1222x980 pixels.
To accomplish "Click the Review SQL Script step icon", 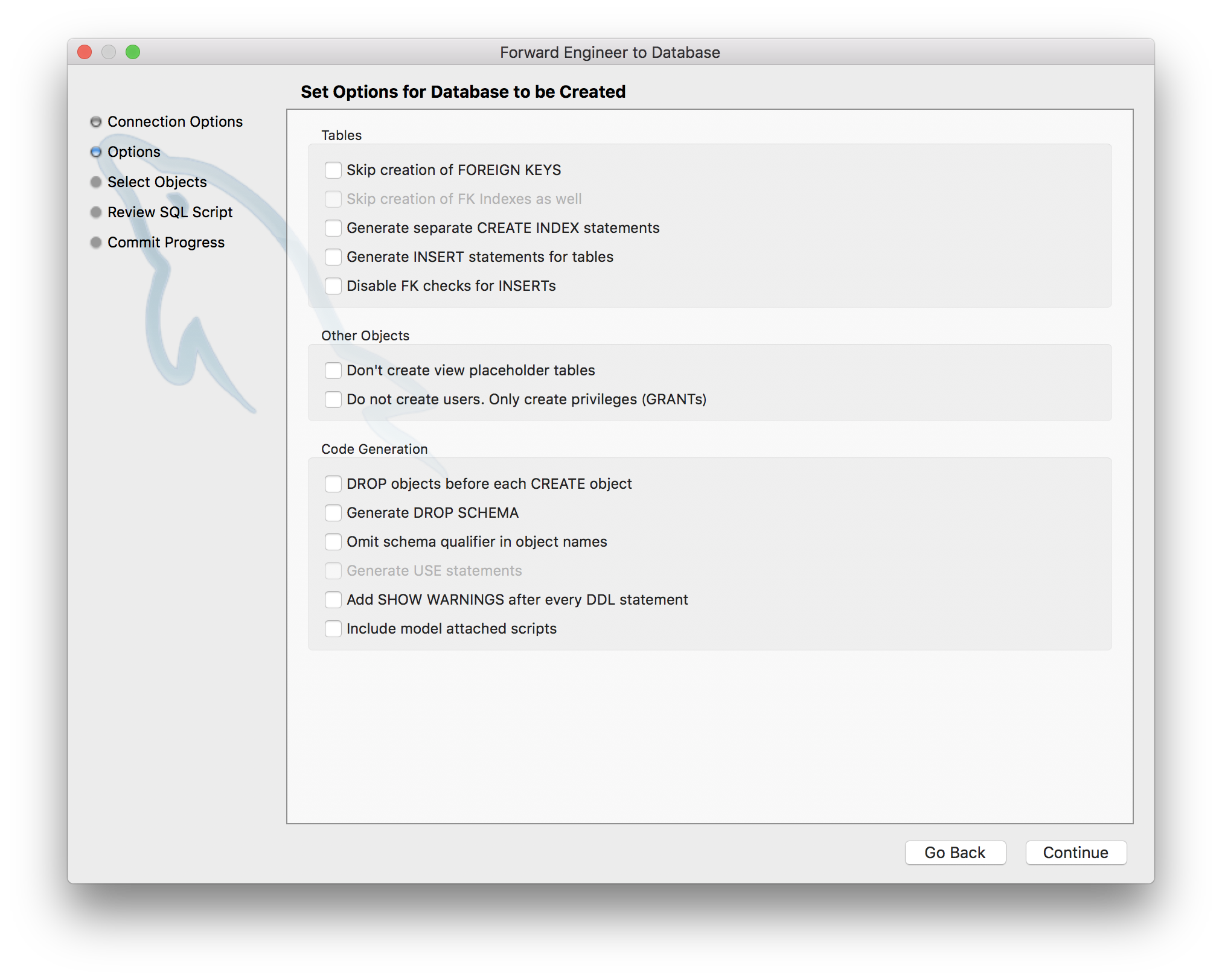I will 96,211.
